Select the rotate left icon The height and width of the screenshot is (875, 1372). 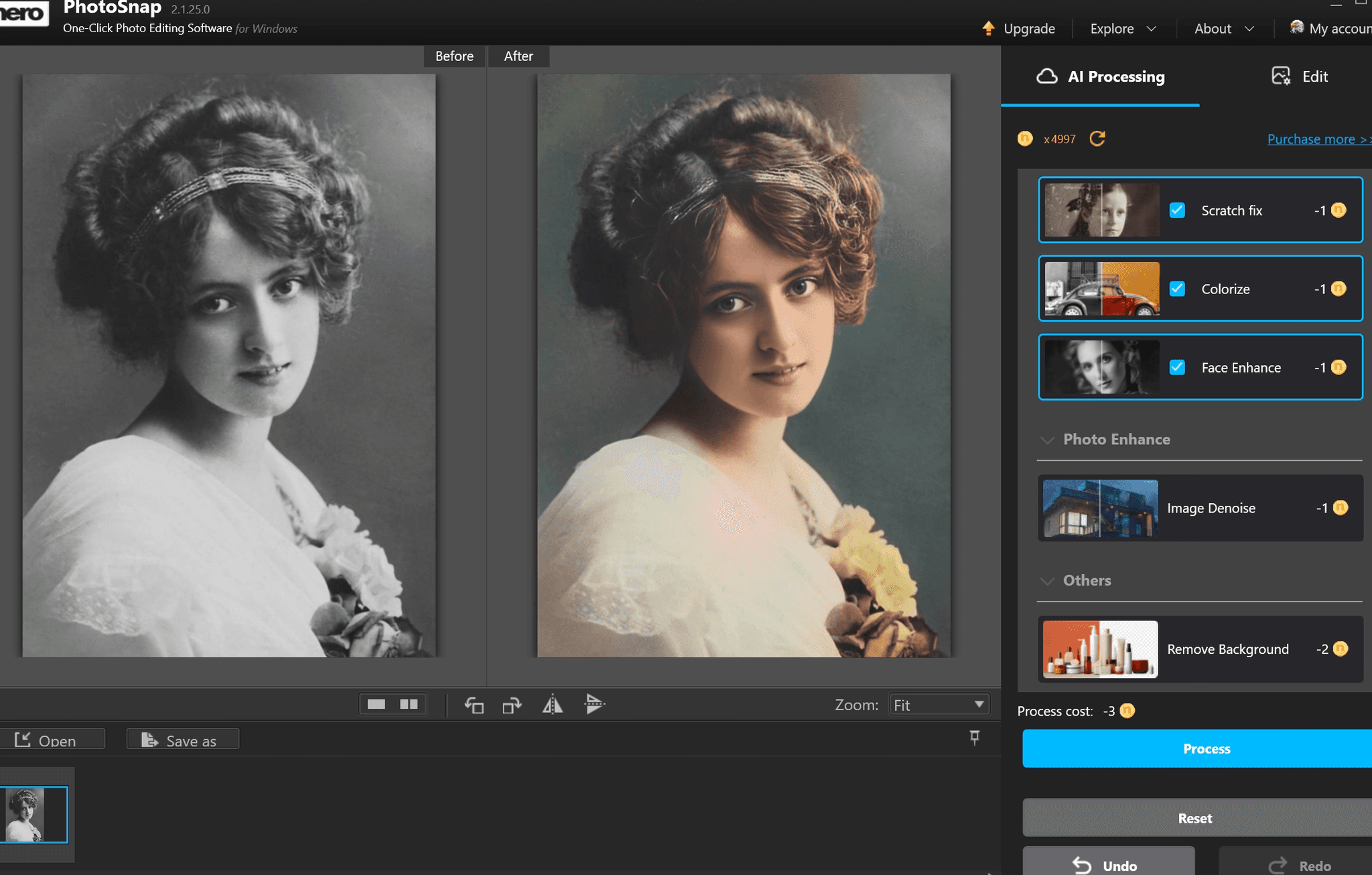475,704
